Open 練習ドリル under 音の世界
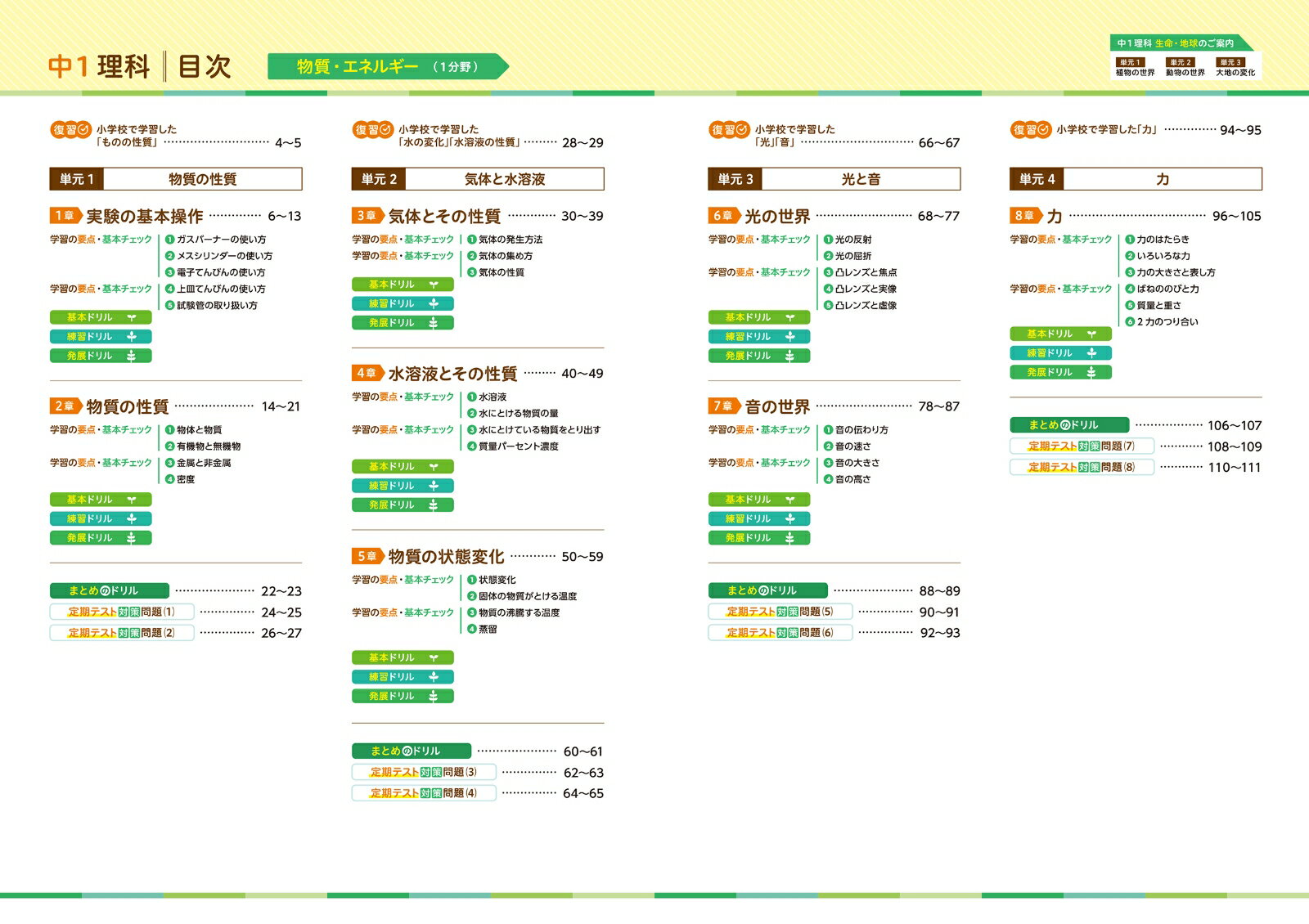 coord(759,518)
